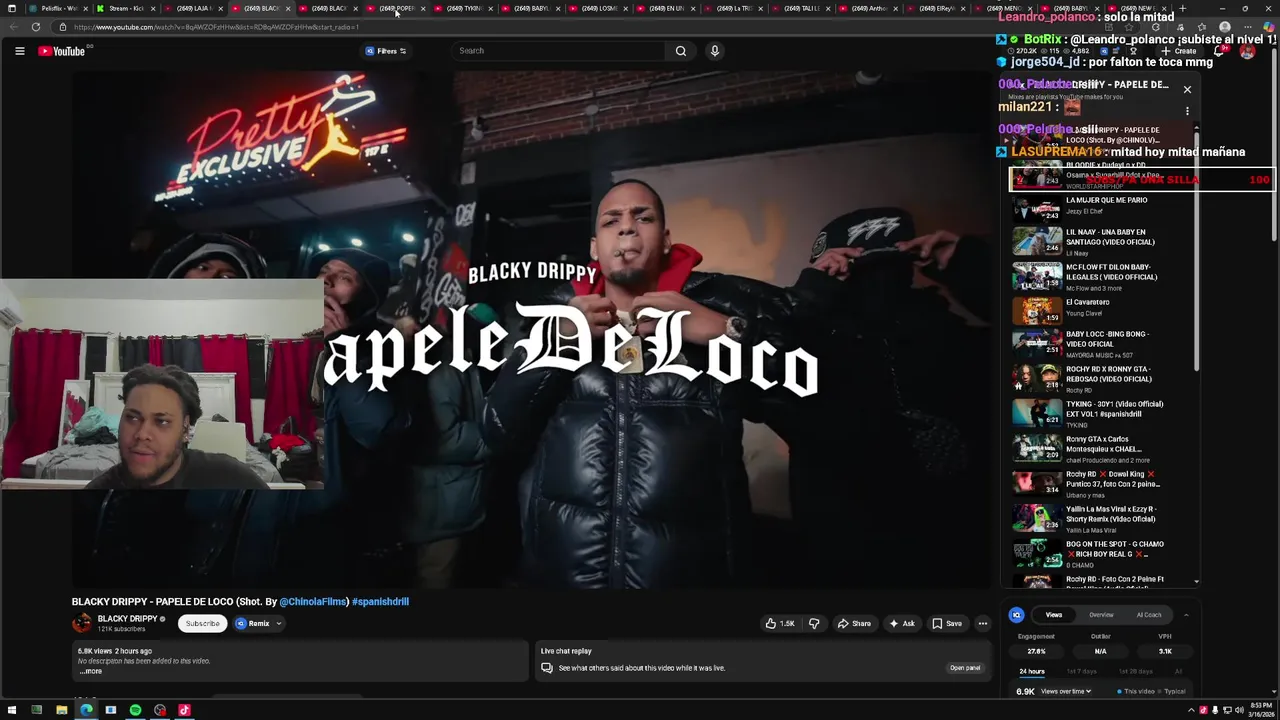Open volume control in system tray
Image resolution: width=1280 pixels, height=720 pixels.
coord(1239,710)
